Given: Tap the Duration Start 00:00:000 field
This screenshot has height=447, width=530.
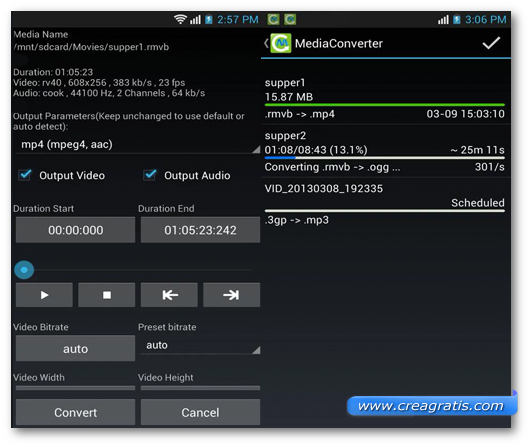Looking at the screenshot, I should (75, 230).
